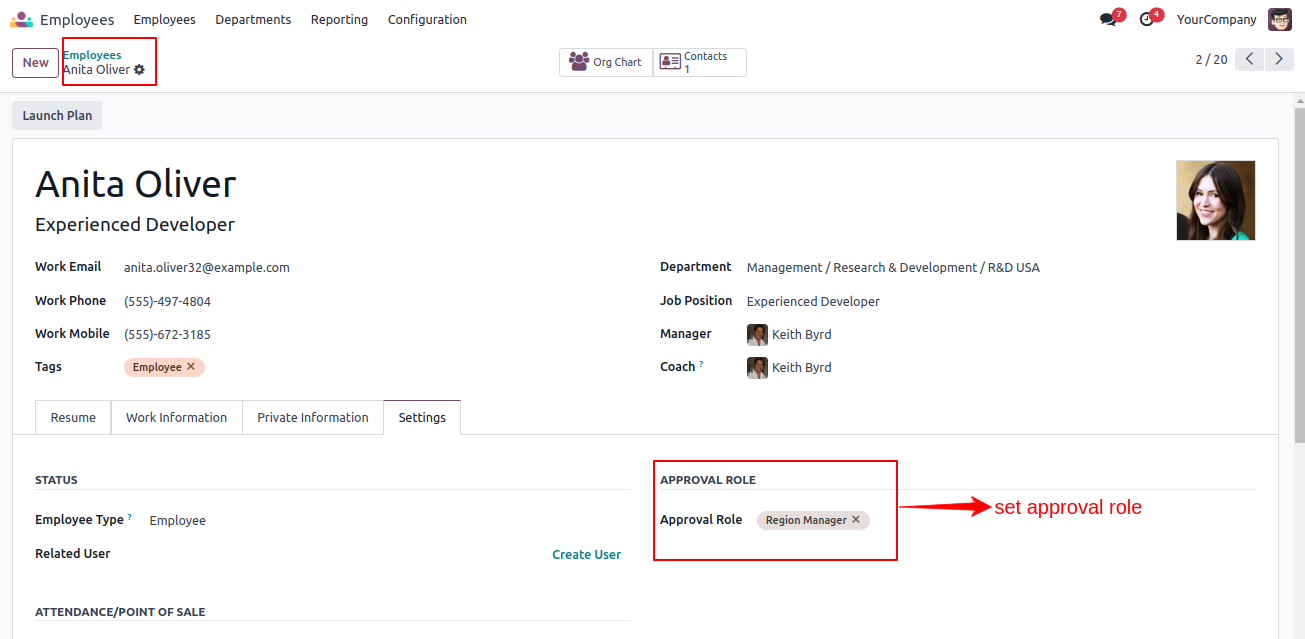Click the Related User field

click(x=345, y=554)
